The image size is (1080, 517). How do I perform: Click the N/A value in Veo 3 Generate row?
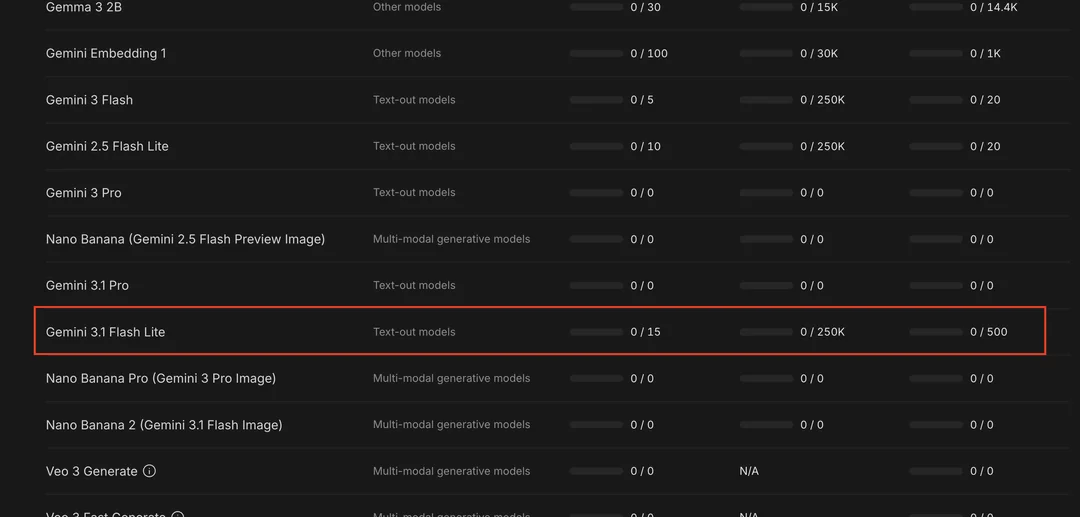749,471
